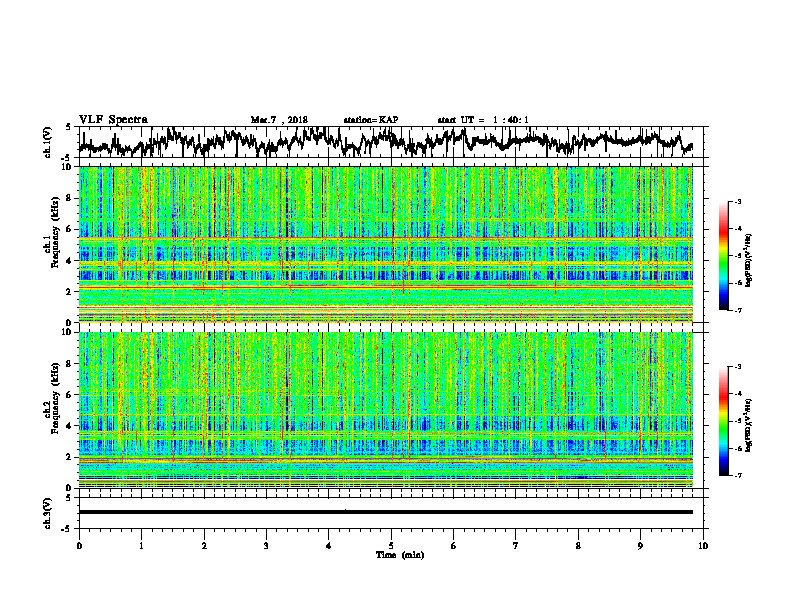Click the "ch.3(V)" axis label
Screen dimensions: 792x612
48,513
